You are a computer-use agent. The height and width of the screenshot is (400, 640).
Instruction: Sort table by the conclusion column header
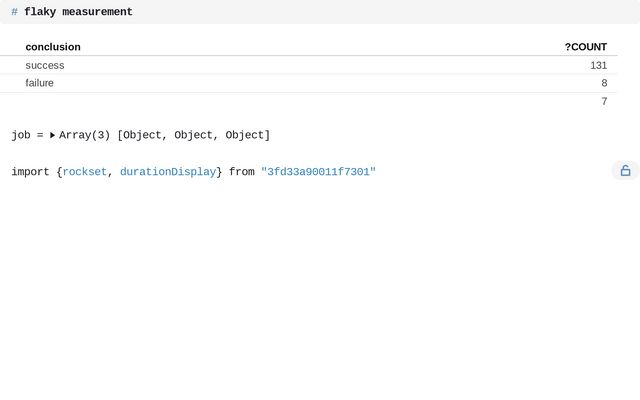(53, 47)
